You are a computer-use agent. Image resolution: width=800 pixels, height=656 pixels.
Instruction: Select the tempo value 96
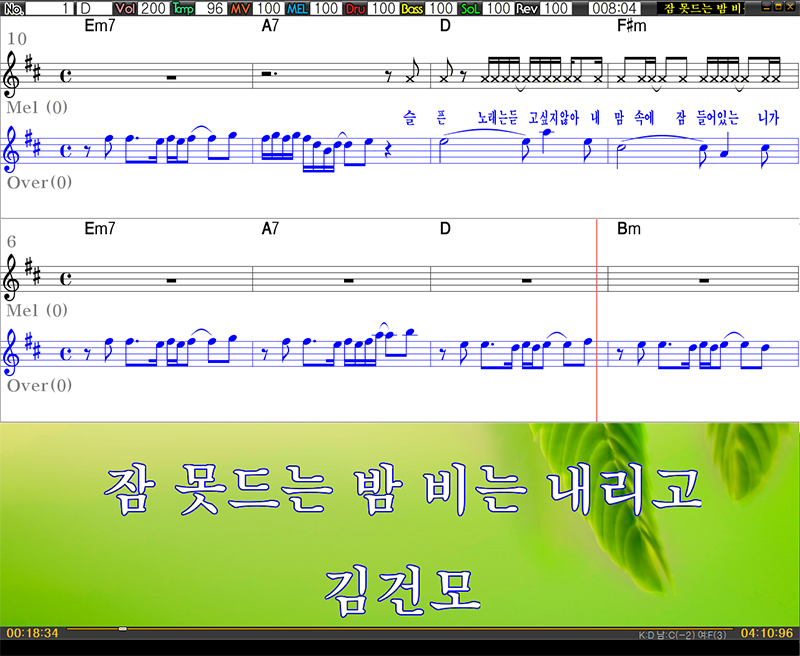[x=211, y=8]
